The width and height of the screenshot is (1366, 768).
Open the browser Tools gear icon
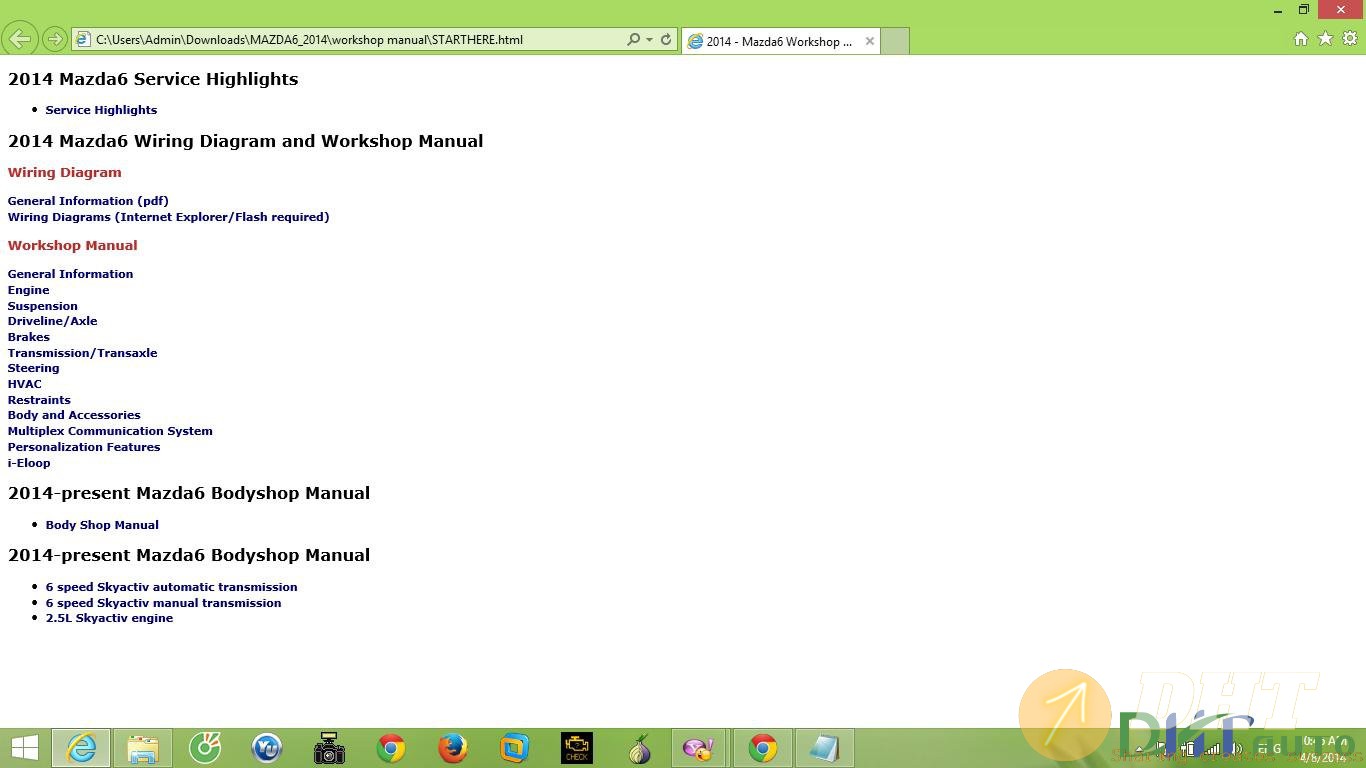tap(1350, 39)
